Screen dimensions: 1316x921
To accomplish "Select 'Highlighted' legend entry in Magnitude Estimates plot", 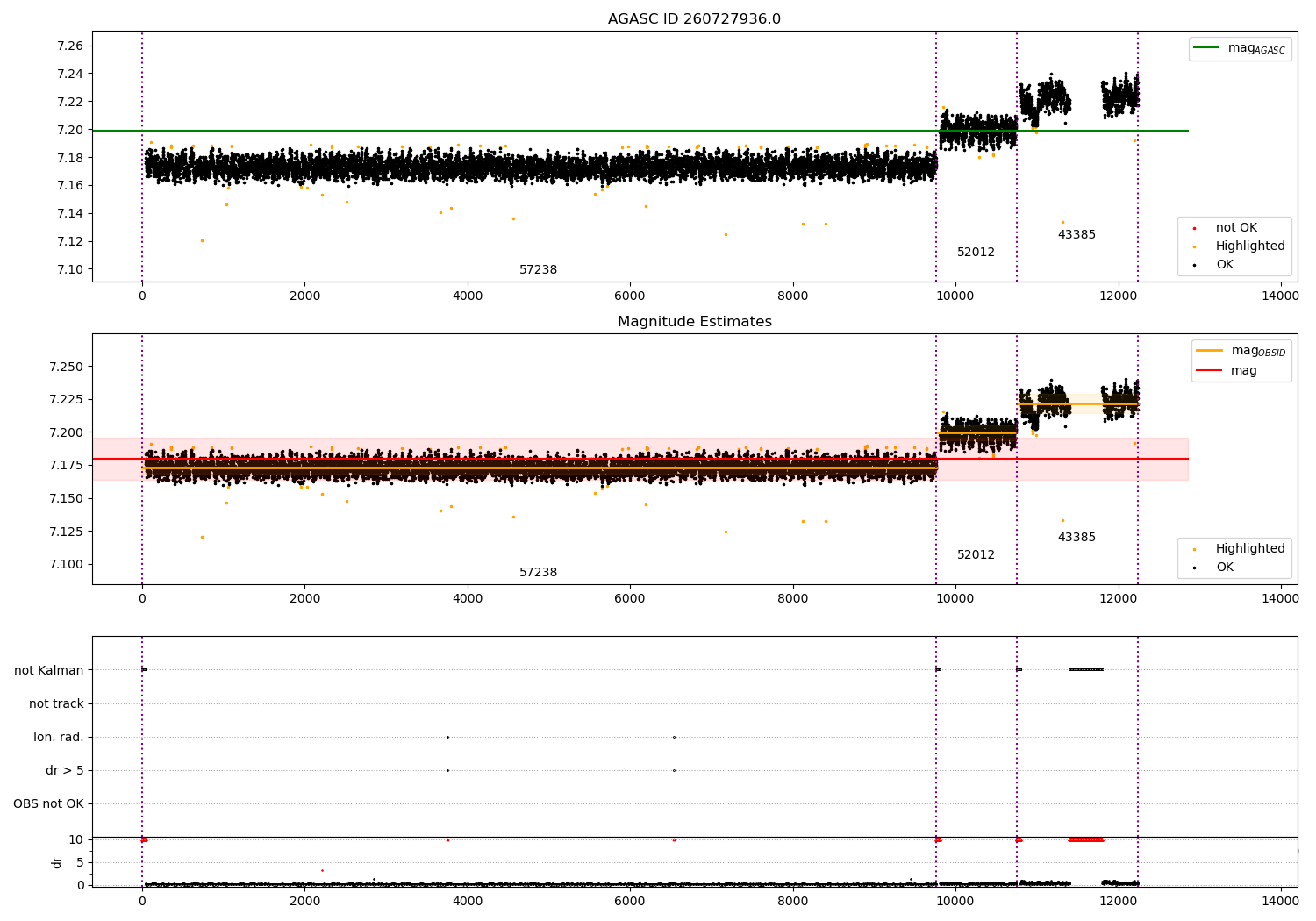I will coord(1250,549).
